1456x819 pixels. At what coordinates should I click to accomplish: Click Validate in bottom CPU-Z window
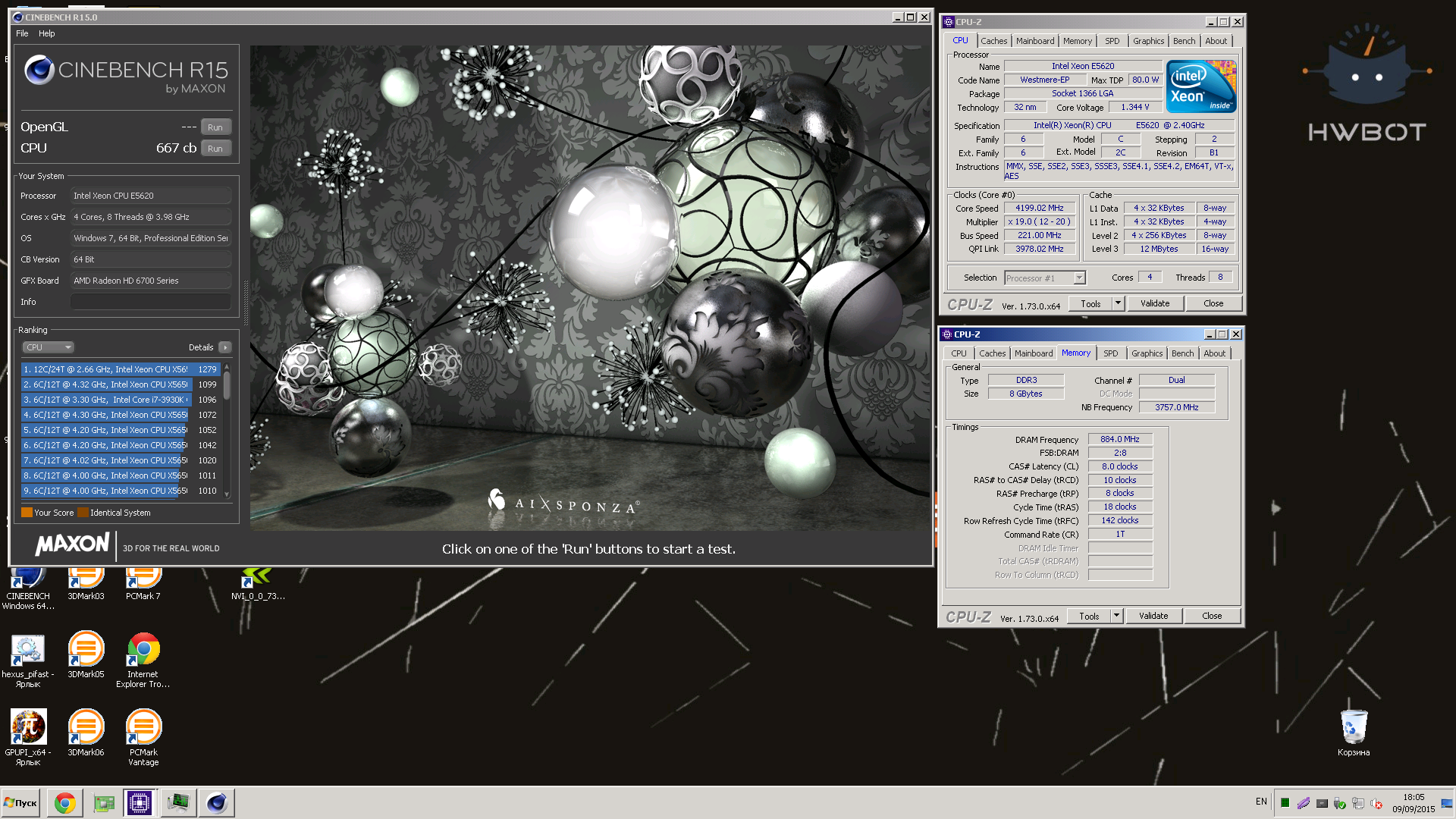pyautogui.click(x=1153, y=616)
